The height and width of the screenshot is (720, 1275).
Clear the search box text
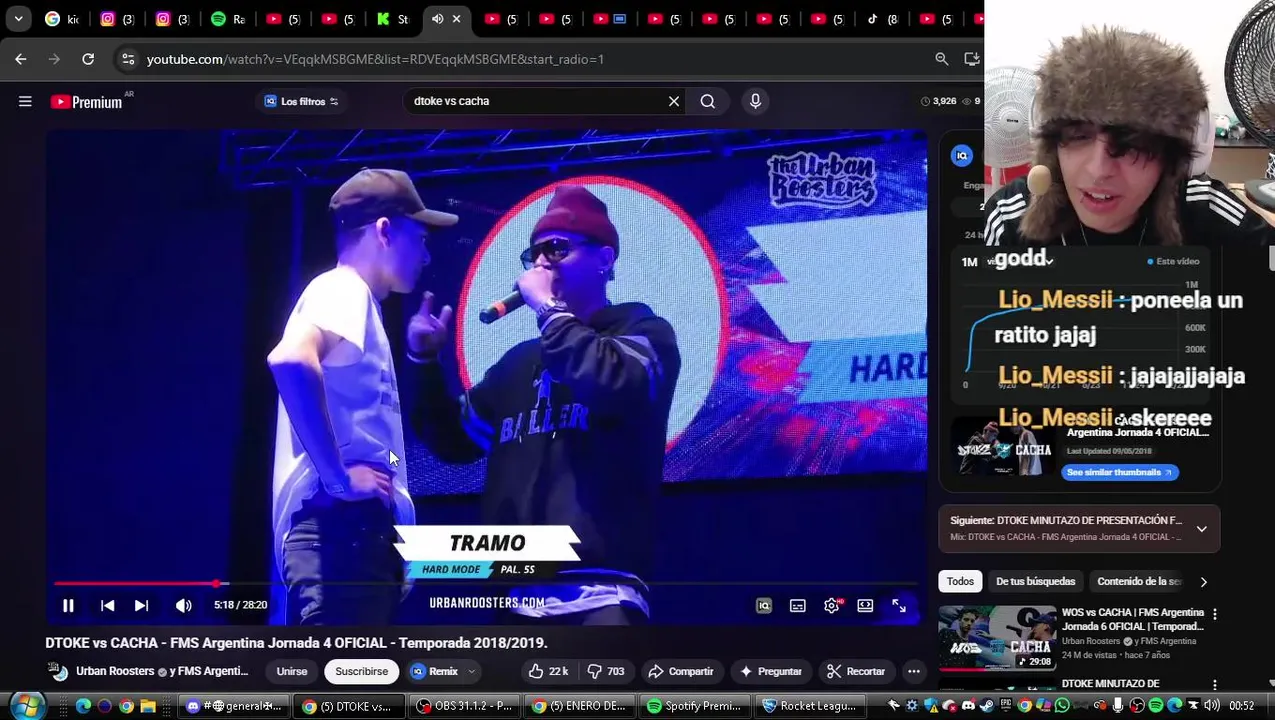(674, 101)
